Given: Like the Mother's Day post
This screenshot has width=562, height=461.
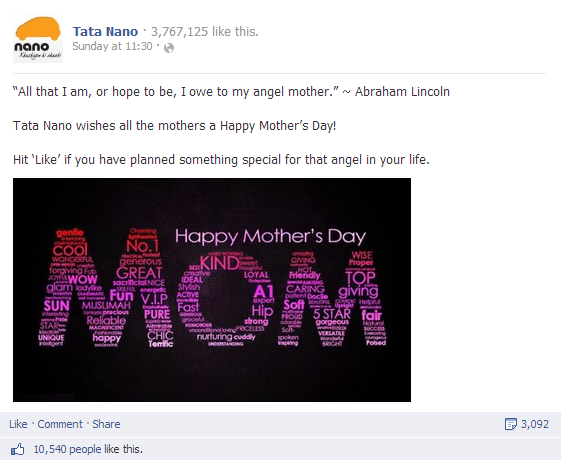Looking at the screenshot, I should 18,424.
